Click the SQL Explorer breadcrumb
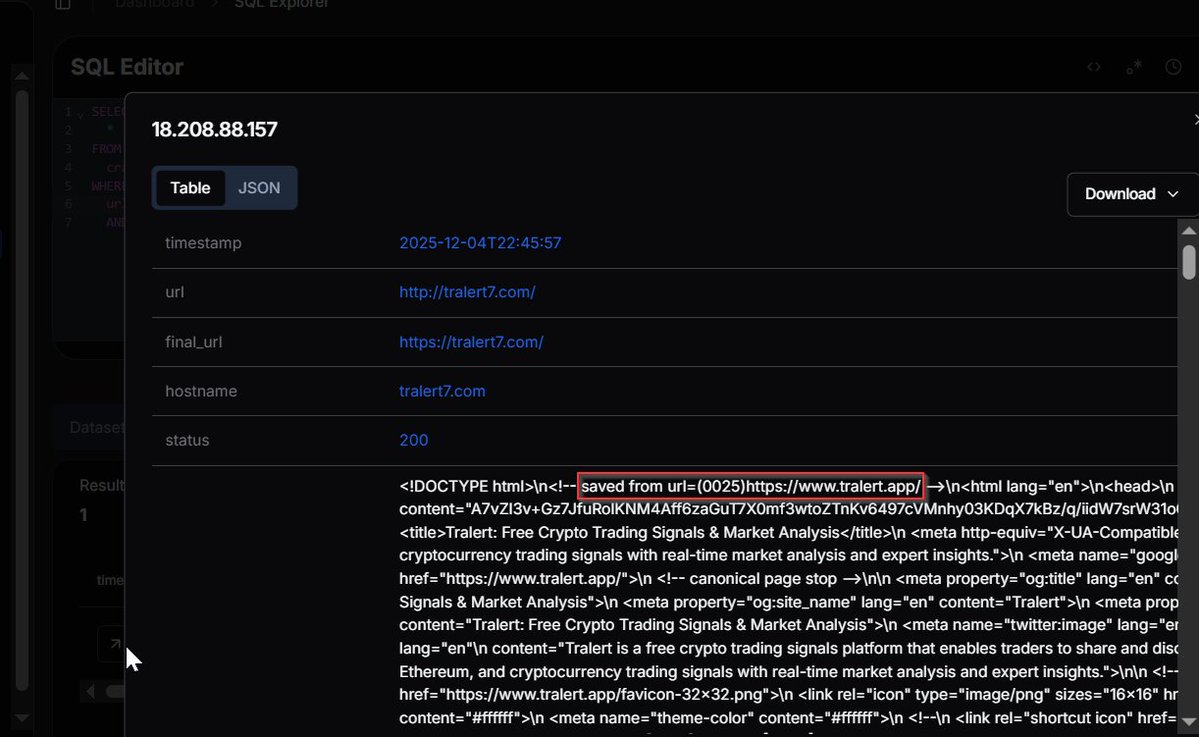The width and height of the screenshot is (1199, 737). 281,4
